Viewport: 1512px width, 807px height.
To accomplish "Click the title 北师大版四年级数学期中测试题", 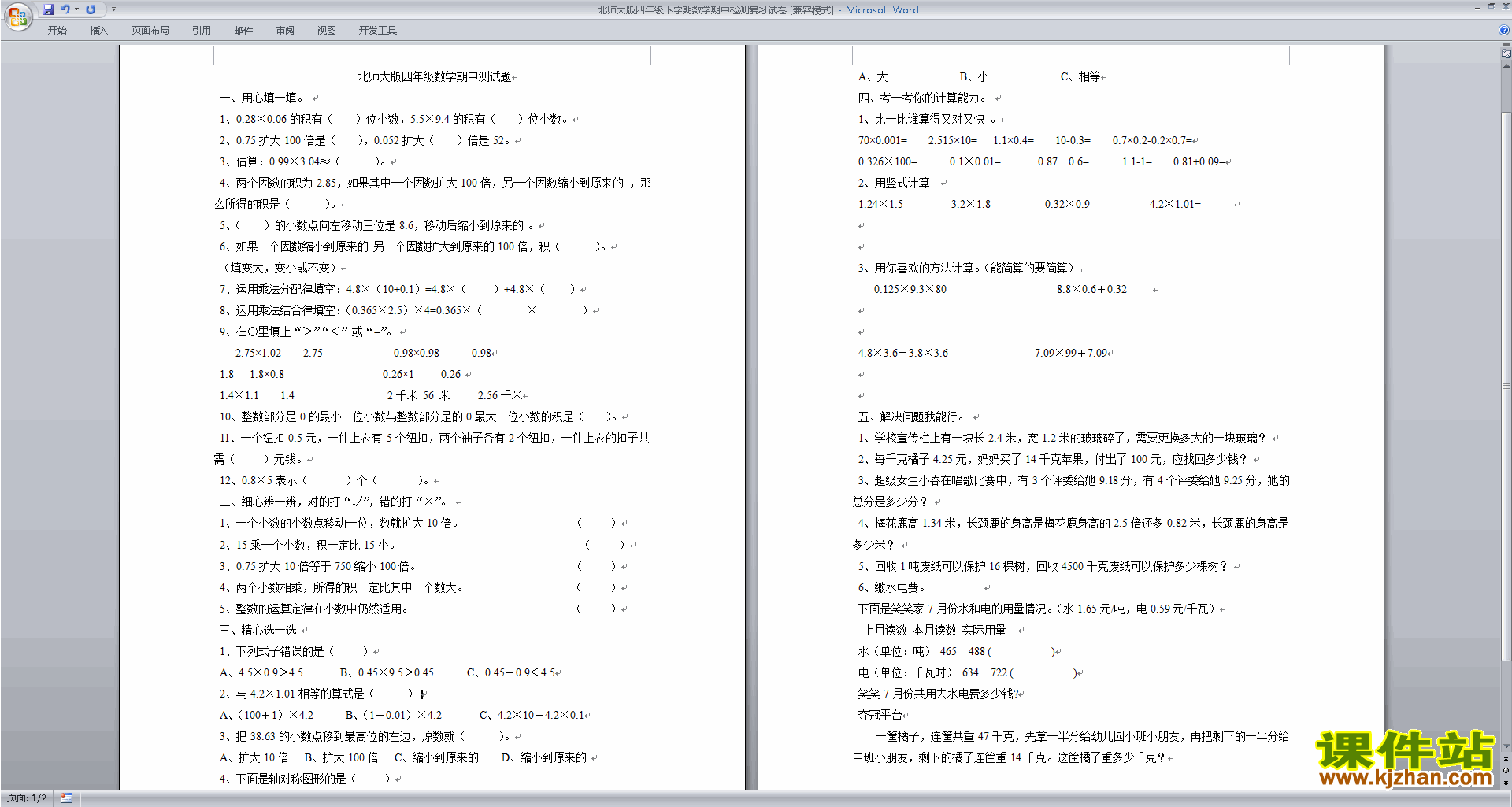I will coord(434,76).
